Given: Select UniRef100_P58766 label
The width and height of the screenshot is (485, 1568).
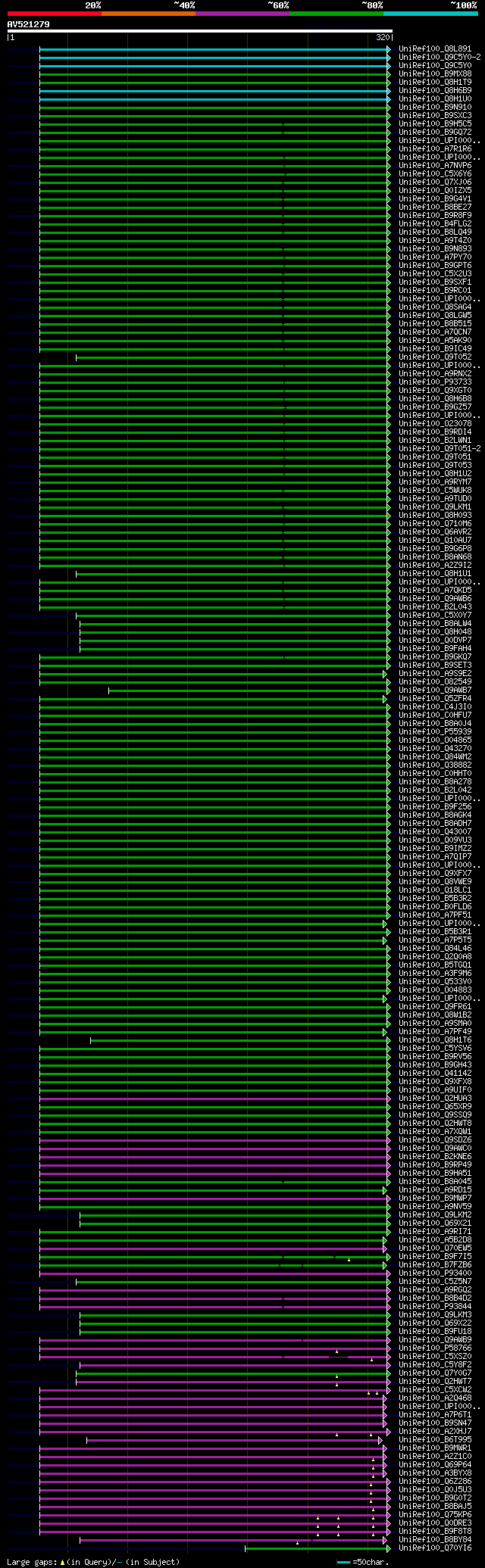Looking at the screenshot, I should click(435, 1348).
